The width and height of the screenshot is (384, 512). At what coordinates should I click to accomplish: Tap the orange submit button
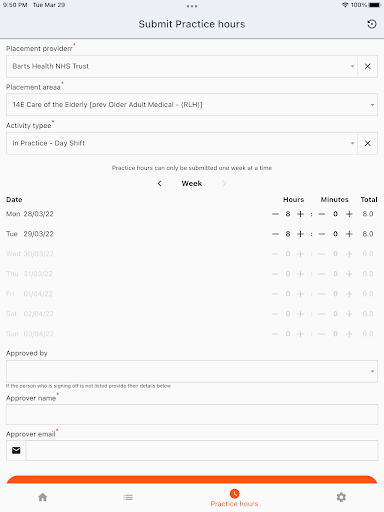(192, 480)
